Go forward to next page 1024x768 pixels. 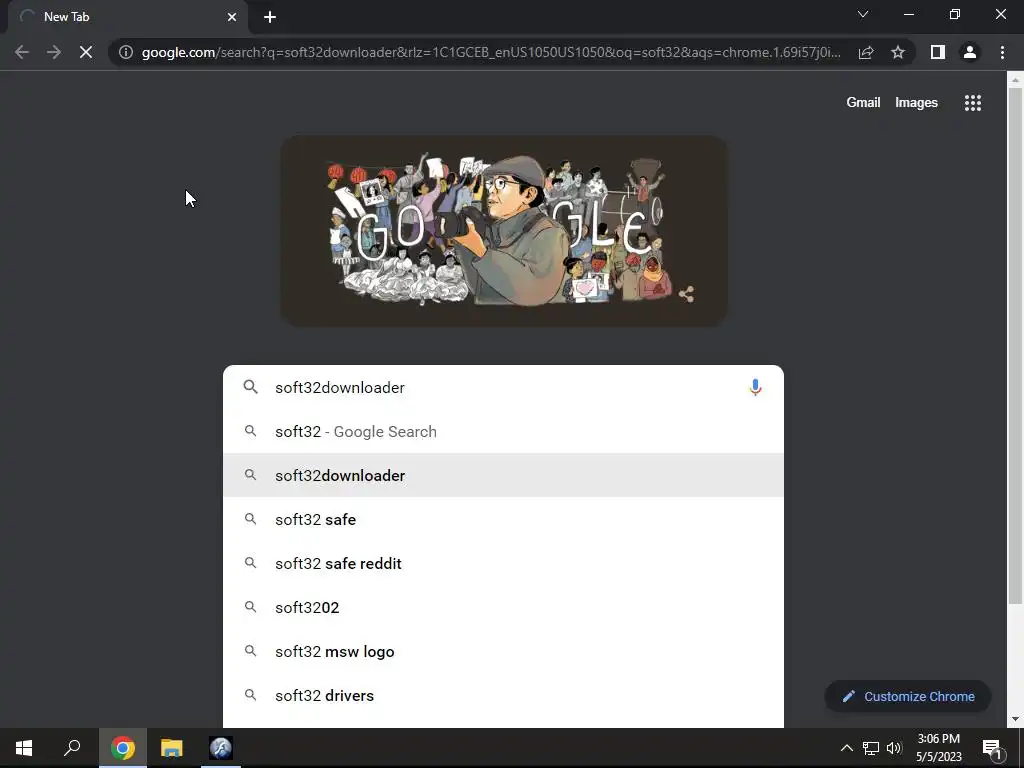tap(54, 52)
